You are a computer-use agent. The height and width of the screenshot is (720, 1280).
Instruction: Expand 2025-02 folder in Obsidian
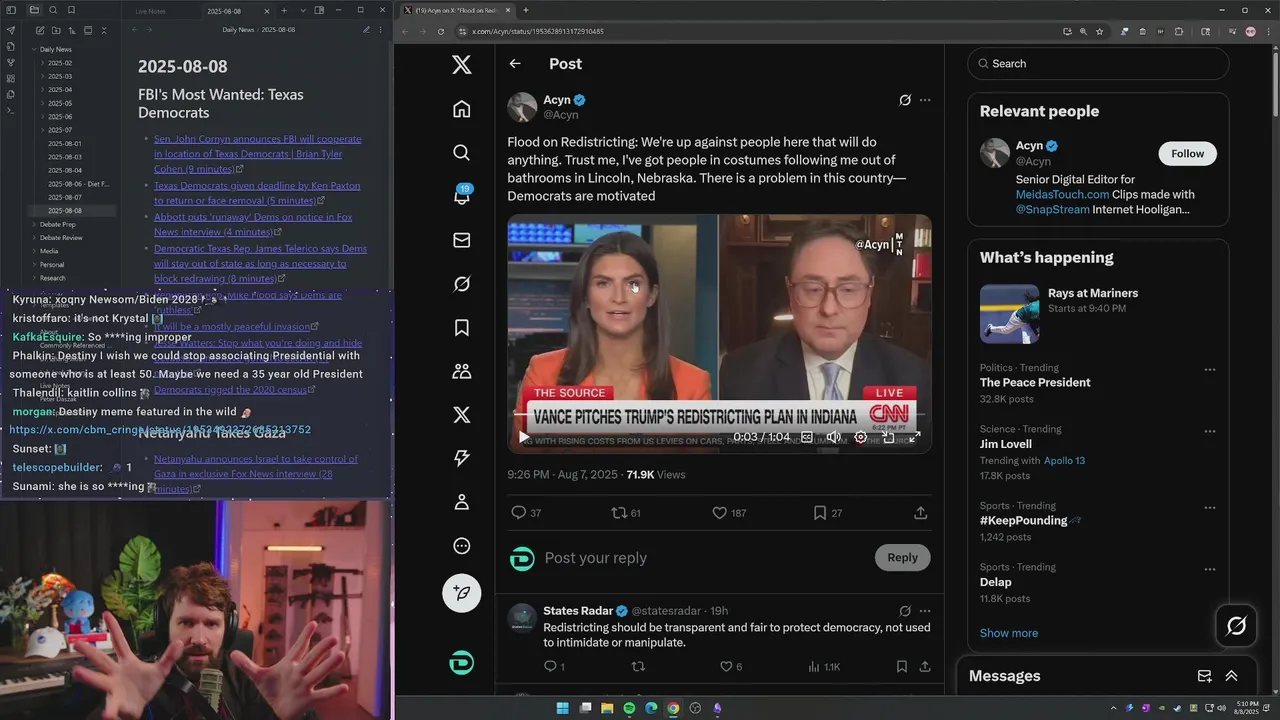43,63
